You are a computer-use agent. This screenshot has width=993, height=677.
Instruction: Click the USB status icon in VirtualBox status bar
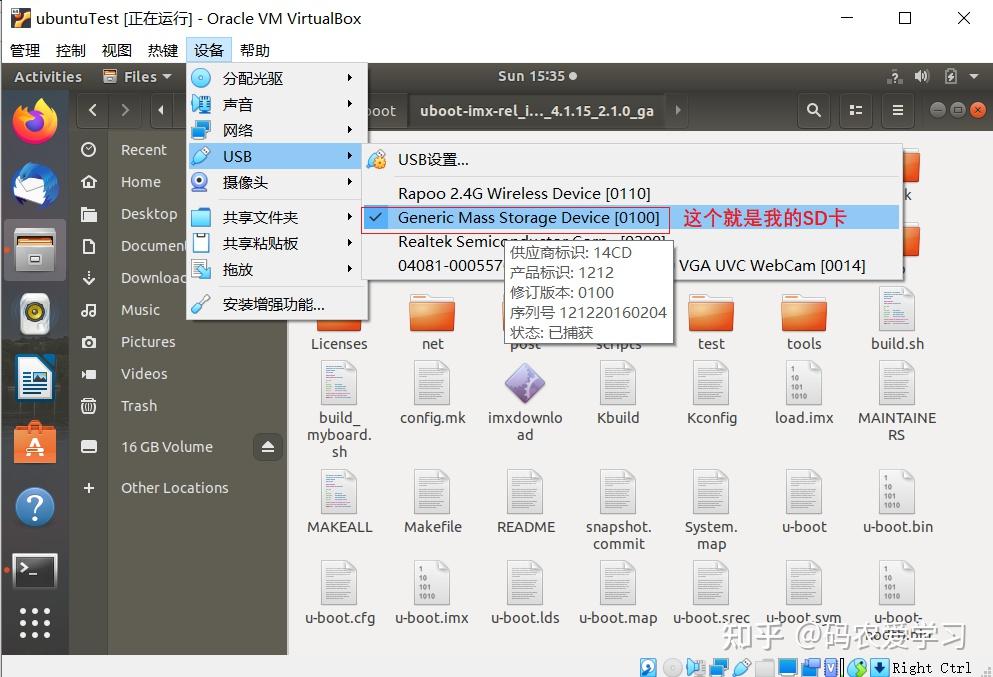click(740, 666)
